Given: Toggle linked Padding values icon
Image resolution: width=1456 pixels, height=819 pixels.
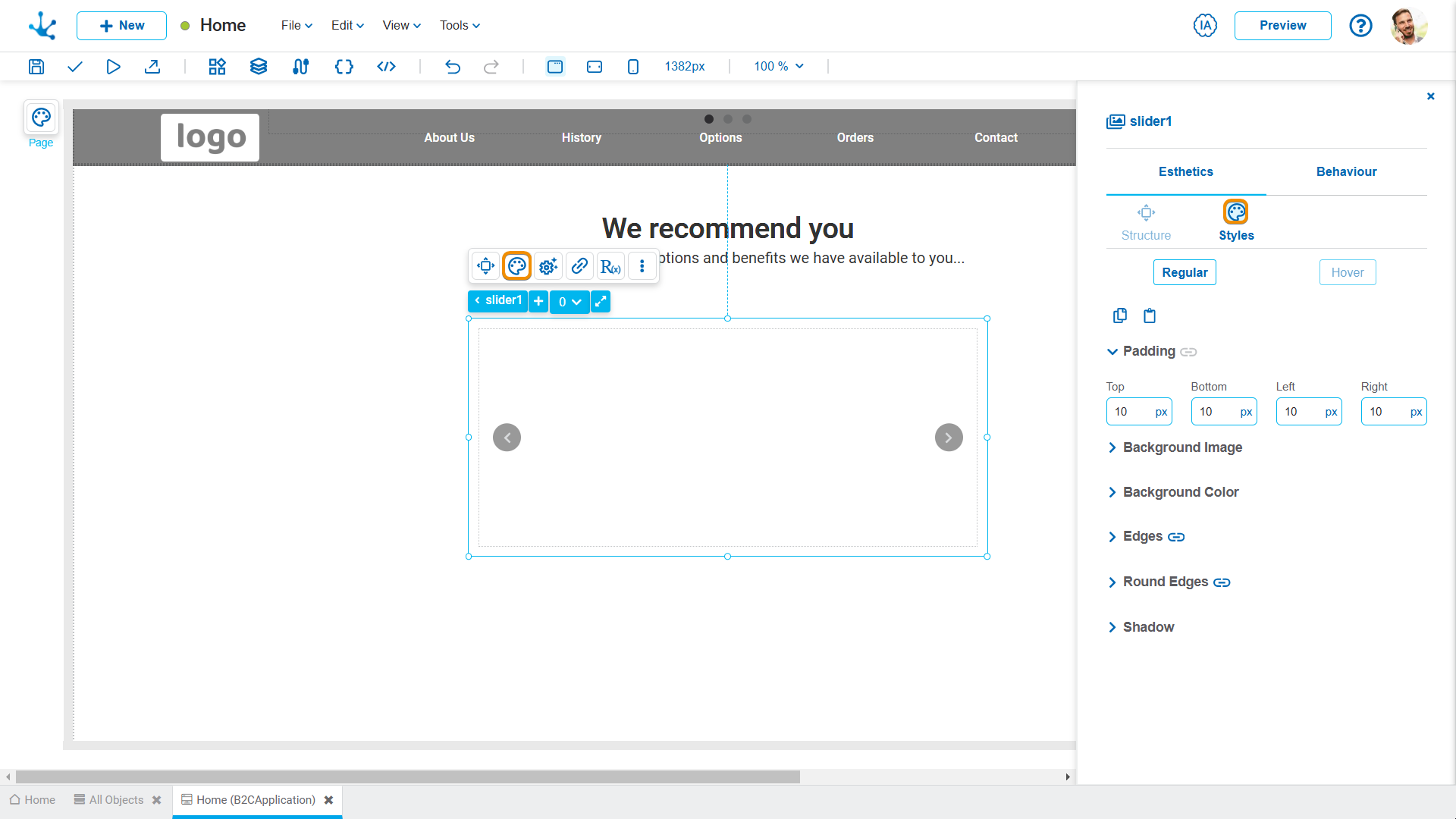Looking at the screenshot, I should (x=1188, y=352).
